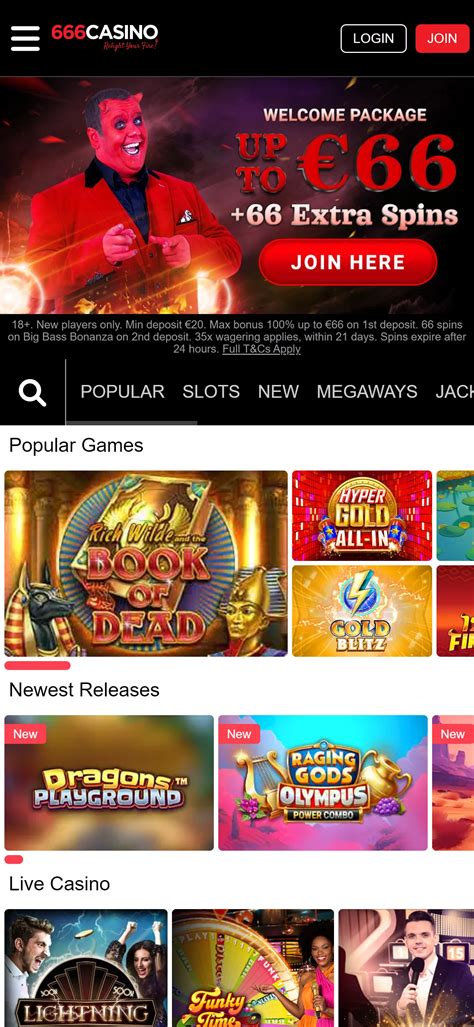Image resolution: width=474 pixels, height=1027 pixels.
Task: Open the Funky Time live game
Action: tap(253, 968)
